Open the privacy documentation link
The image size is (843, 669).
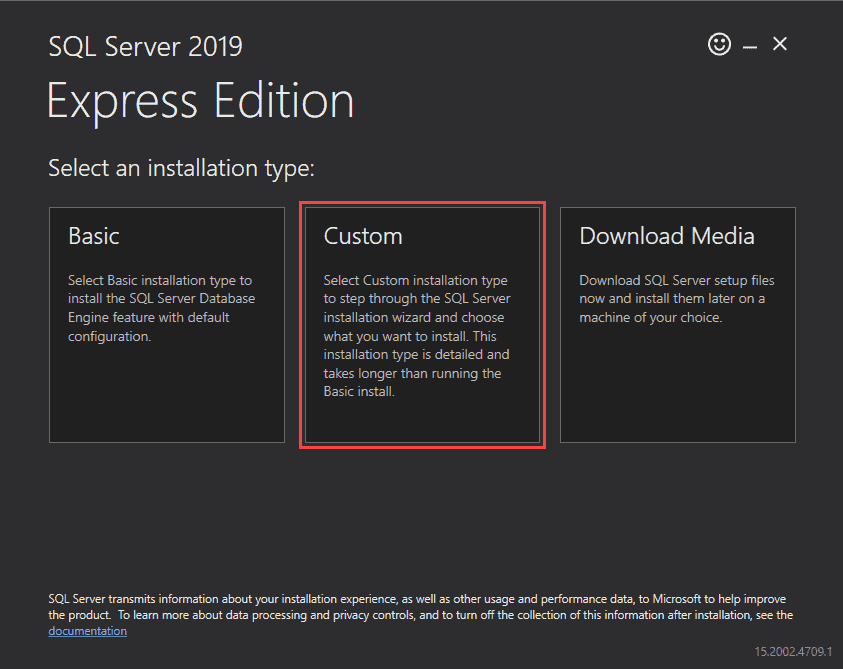coord(88,631)
